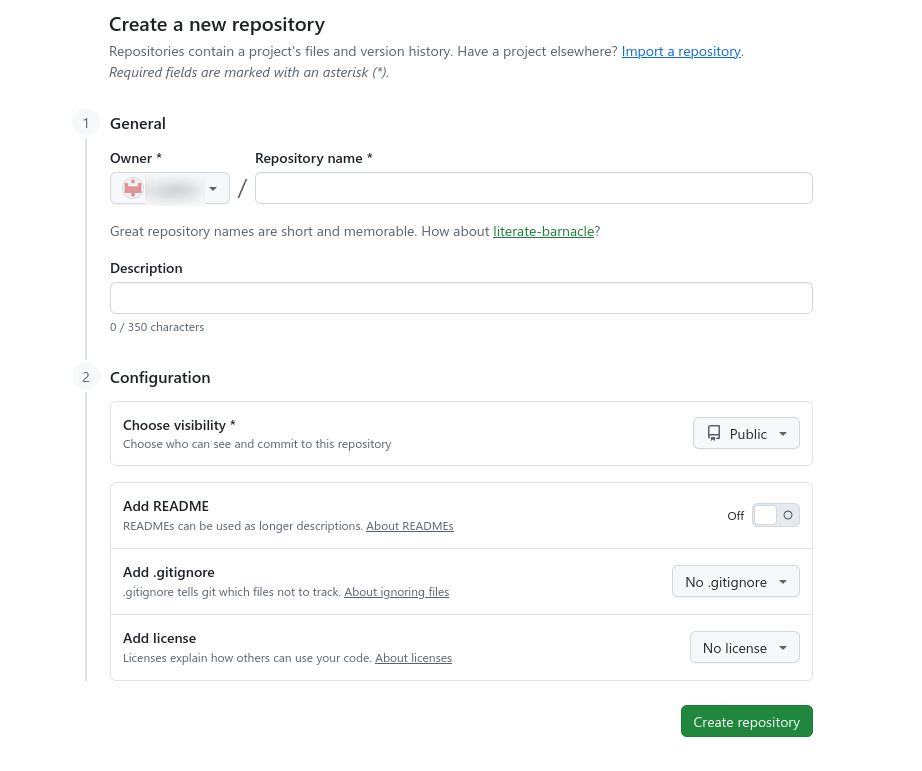The image size is (922, 771).
Task: Click the Create repository button
Action: coord(746,722)
